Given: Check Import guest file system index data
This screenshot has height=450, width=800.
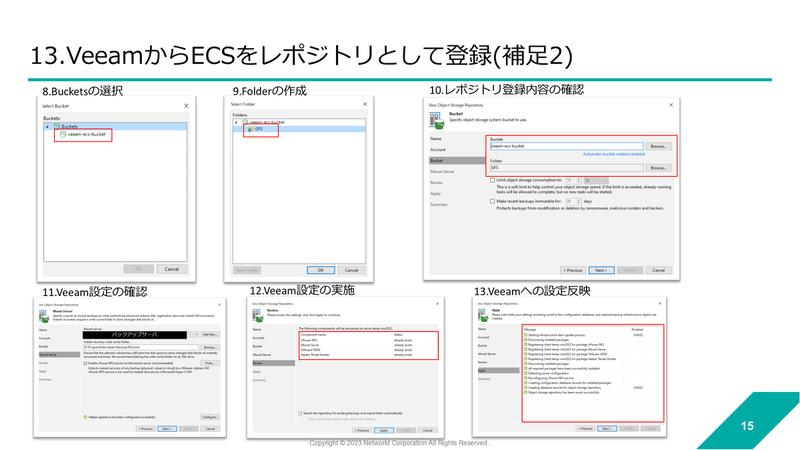Looking at the screenshot, I should [306, 419].
